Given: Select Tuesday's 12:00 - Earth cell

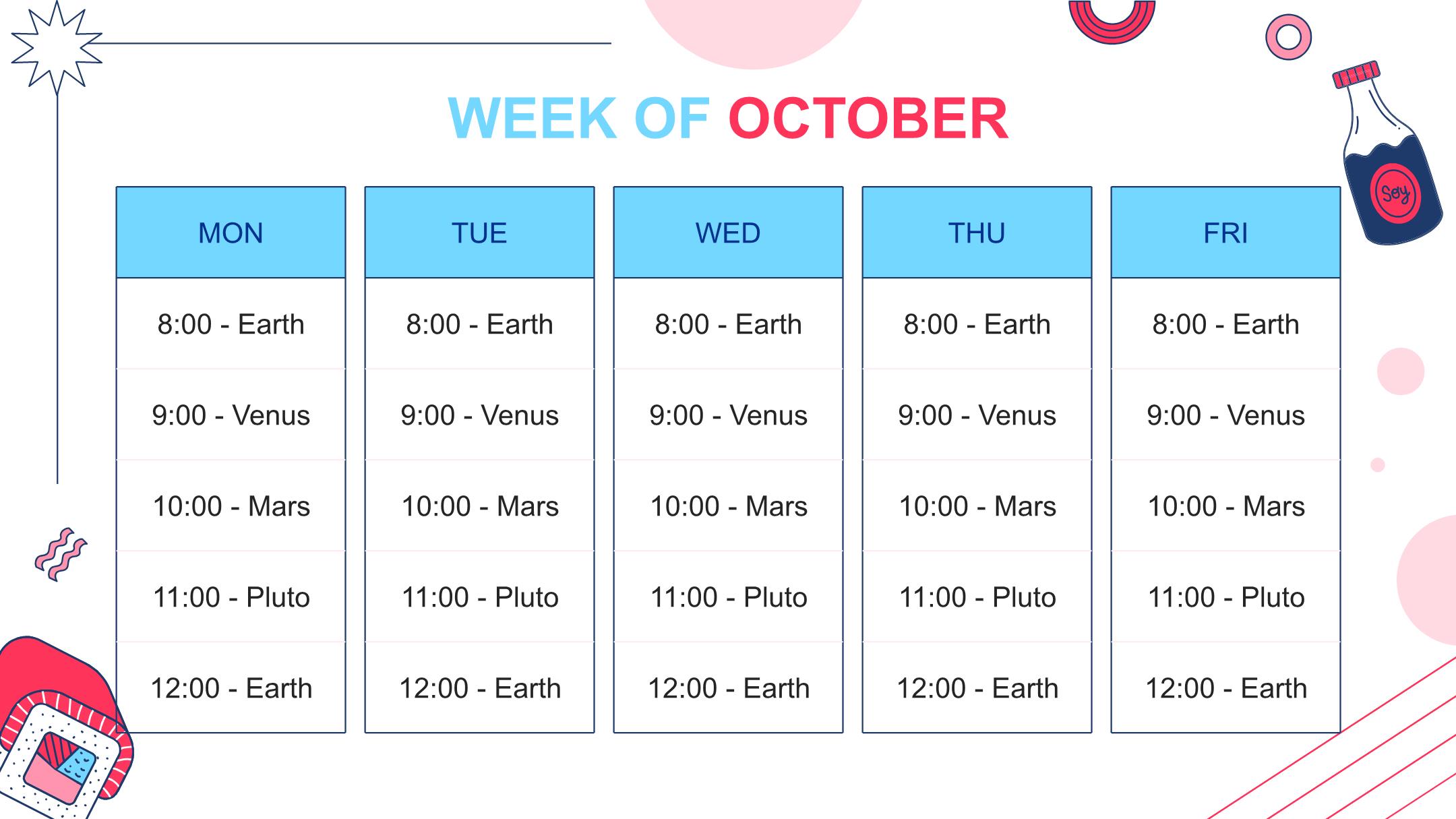Looking at the screenshot, I should pos(479,688).
